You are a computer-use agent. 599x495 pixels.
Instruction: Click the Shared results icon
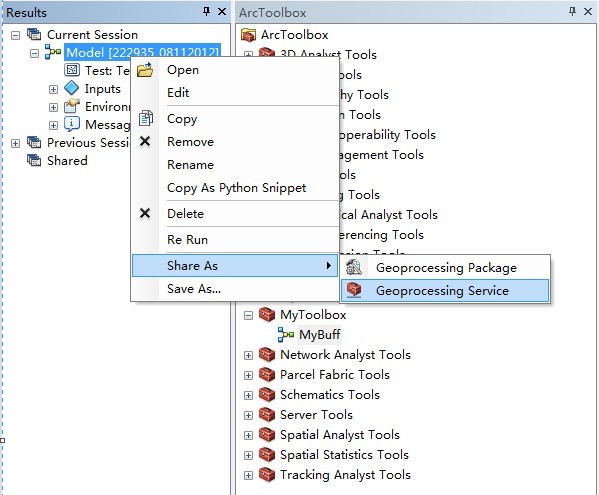click(34, 160)
